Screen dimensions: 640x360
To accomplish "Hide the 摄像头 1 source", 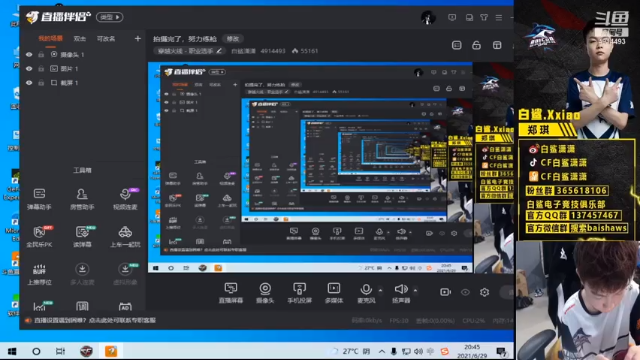I will 29,54.
